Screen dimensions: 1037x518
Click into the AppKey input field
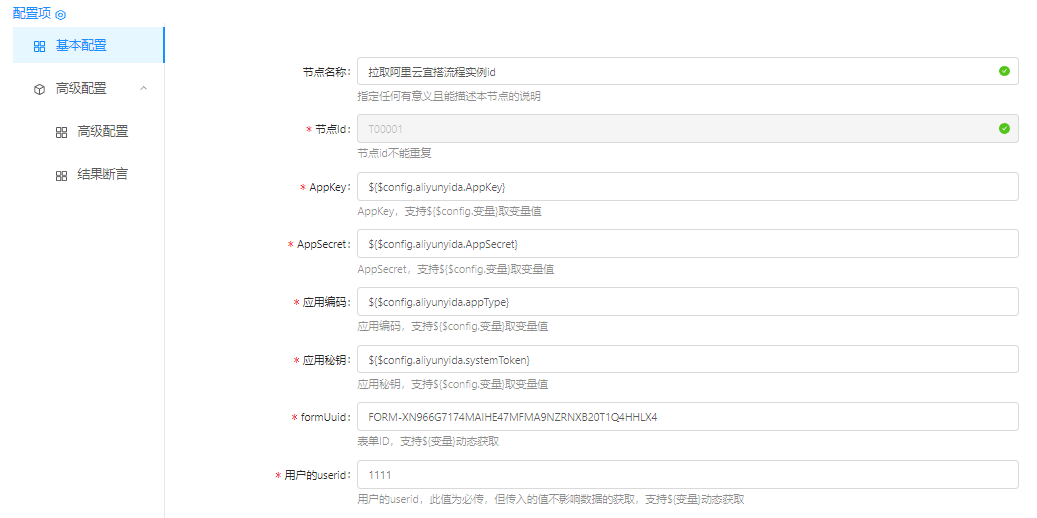(x=687, y=187)
